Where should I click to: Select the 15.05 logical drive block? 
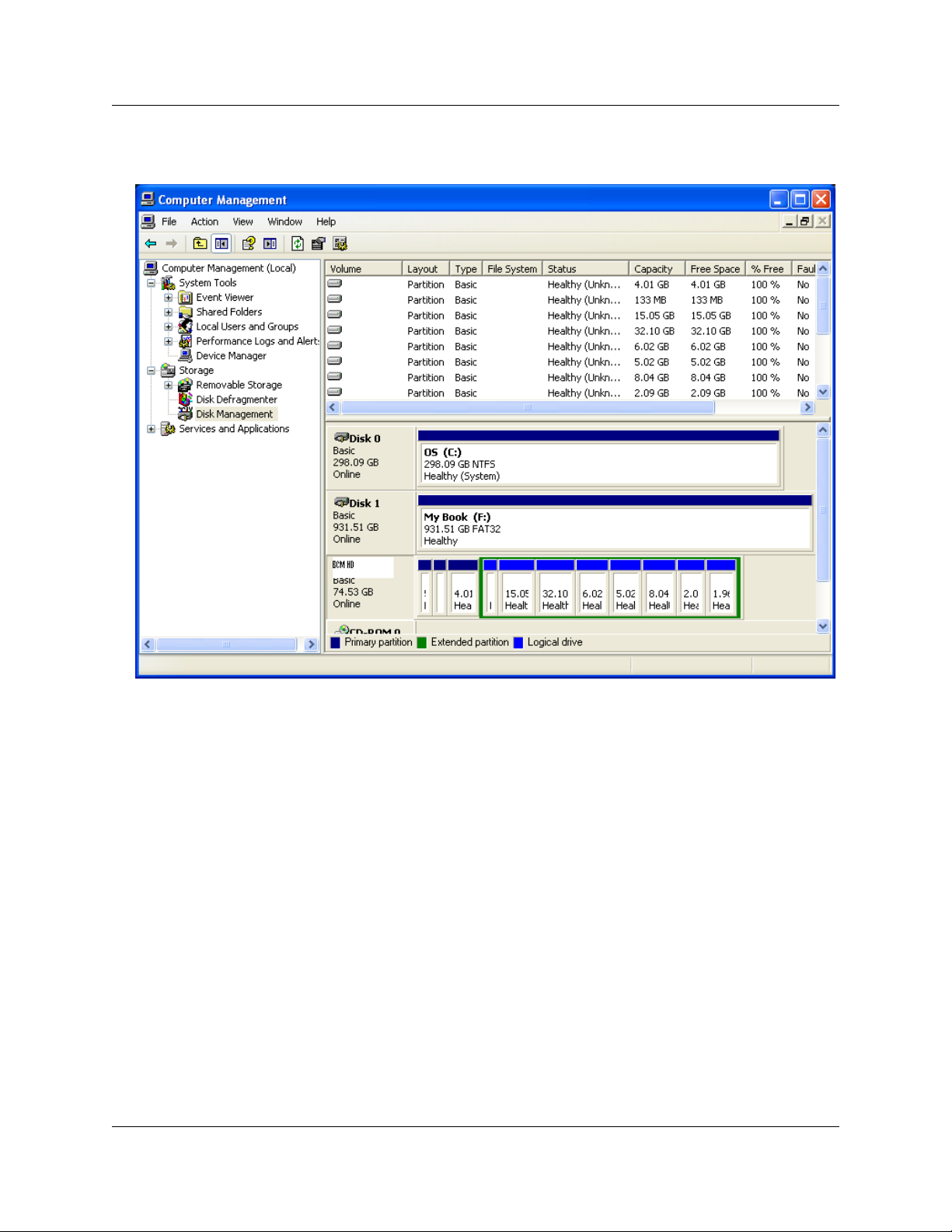[516, 588]
